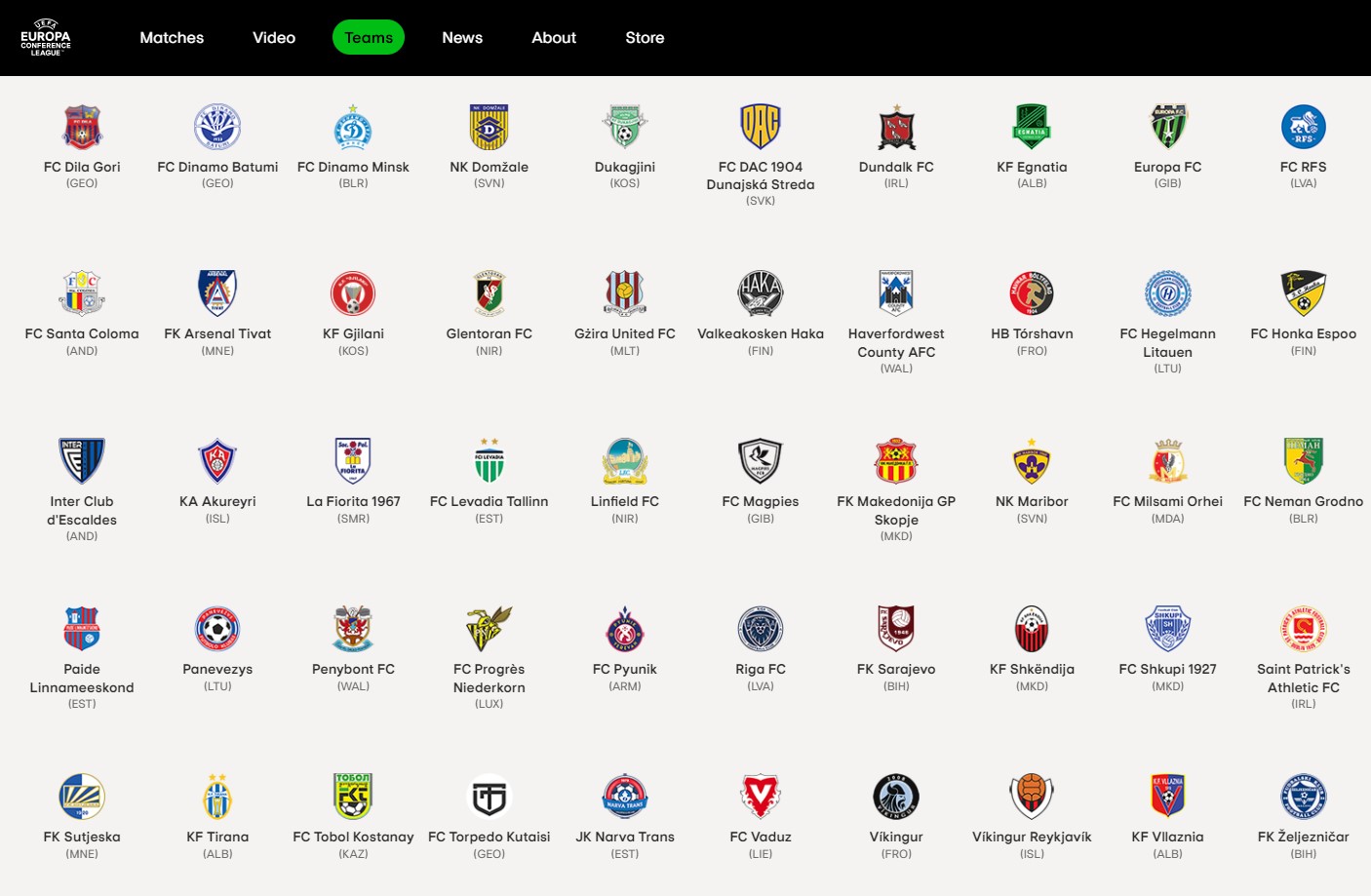Switch to the Video section

[274, 38]
